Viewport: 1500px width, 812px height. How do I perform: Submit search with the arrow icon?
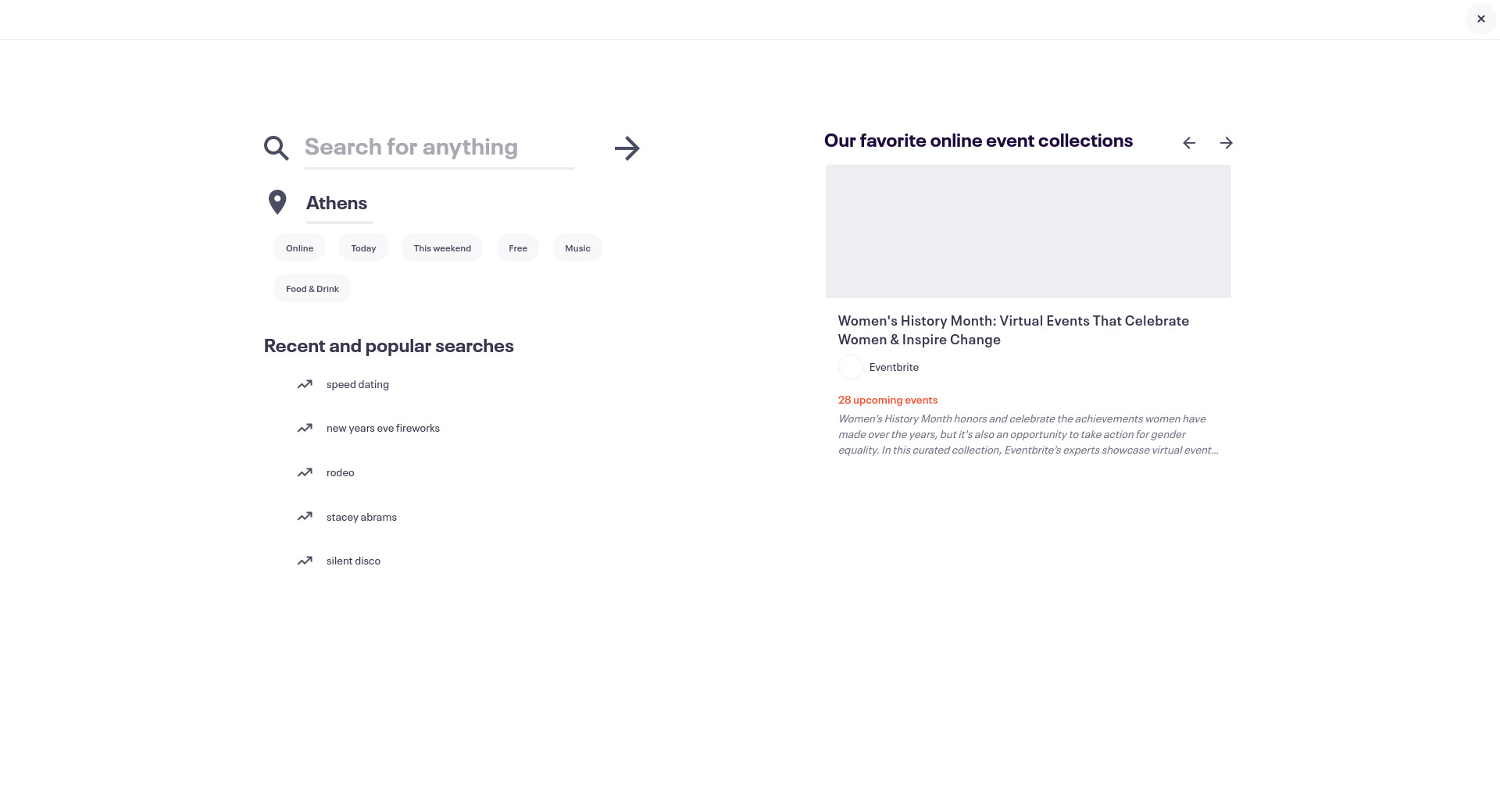point(627,148)
